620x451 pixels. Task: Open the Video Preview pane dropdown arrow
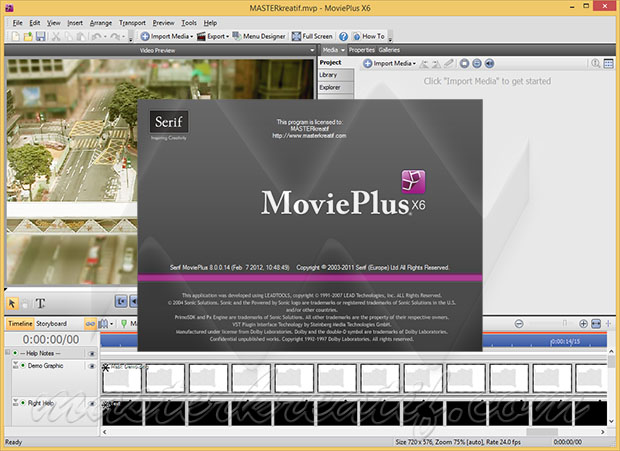coord(312,50)
